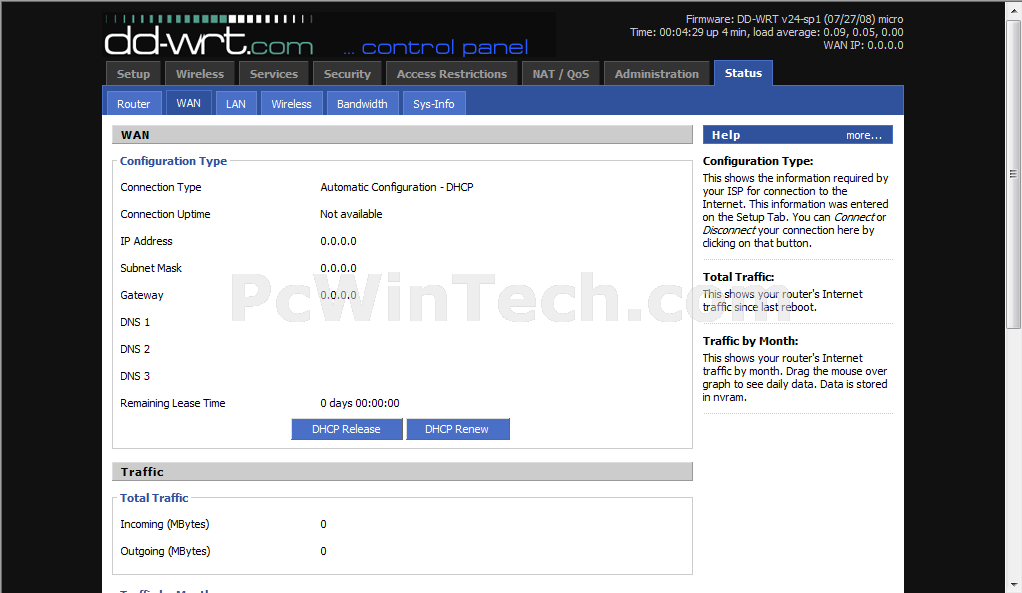
Task: Click the 'Not available' uptime value
Action: click(x=351, y=214)
